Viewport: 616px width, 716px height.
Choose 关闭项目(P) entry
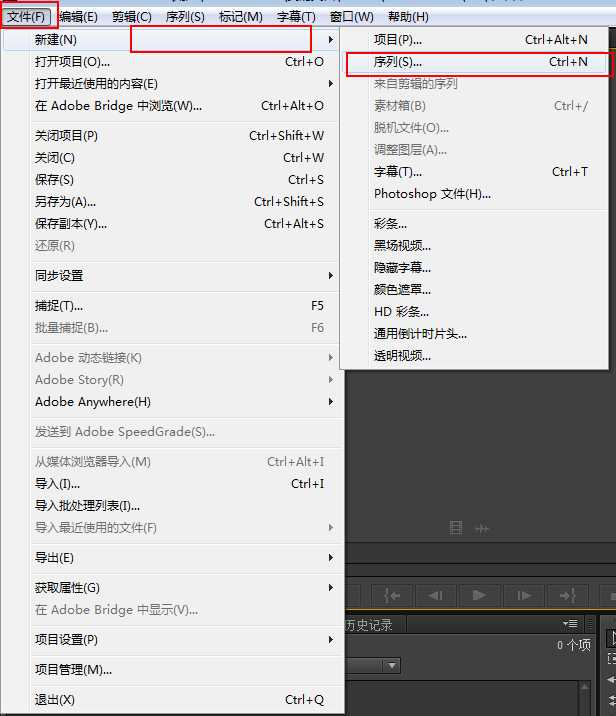click(x=171, y=136)
